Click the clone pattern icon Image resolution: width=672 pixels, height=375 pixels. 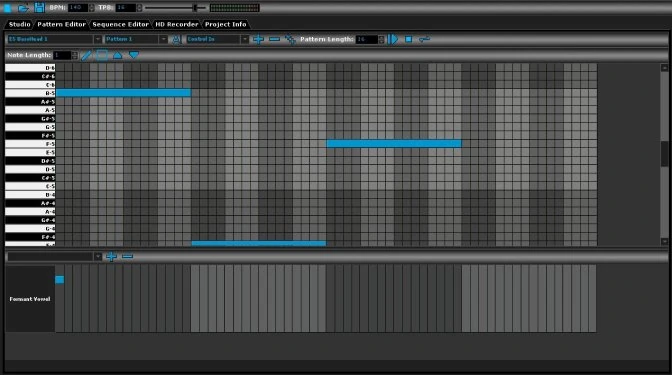click(x=291, y=39)
